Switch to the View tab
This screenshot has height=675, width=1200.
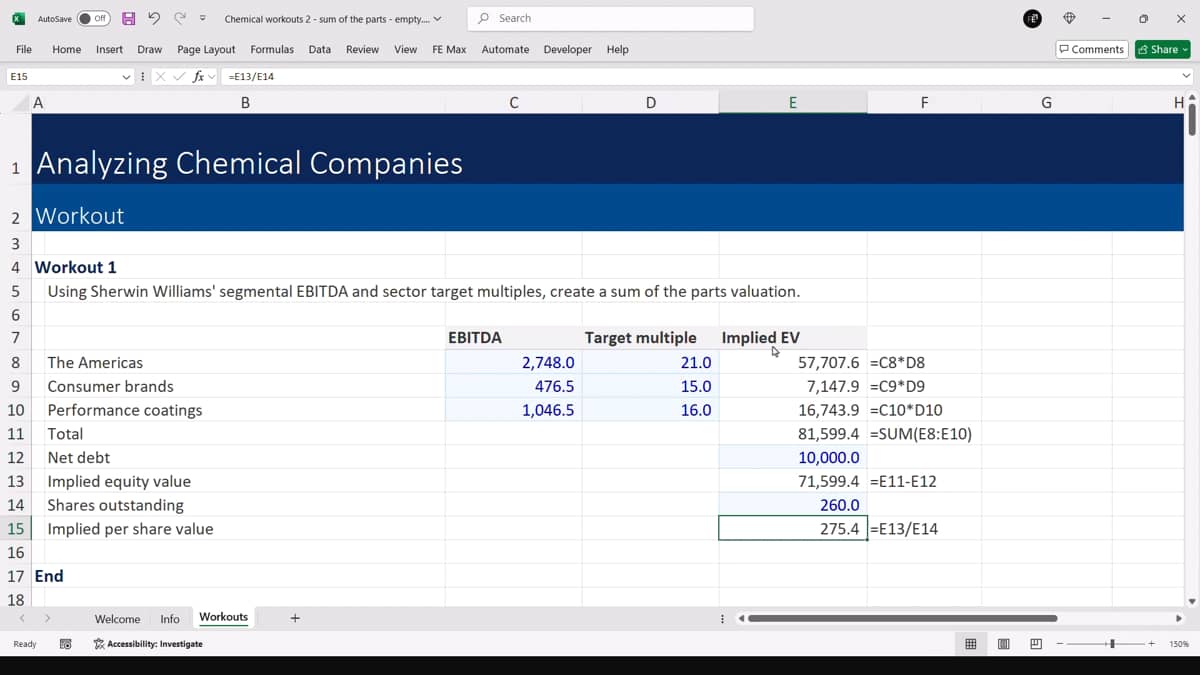tap(406, 49)
